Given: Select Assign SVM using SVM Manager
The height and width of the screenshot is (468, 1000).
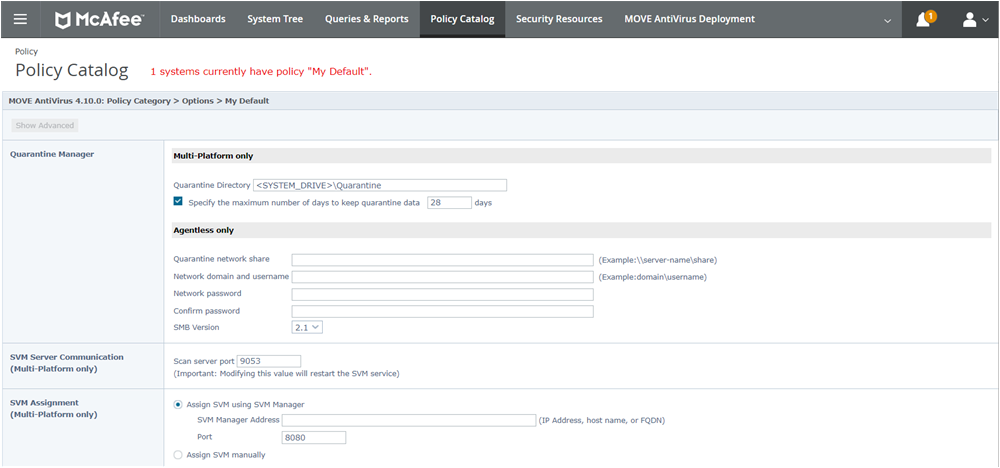Looking at the screenshot, I should [178, 404].
